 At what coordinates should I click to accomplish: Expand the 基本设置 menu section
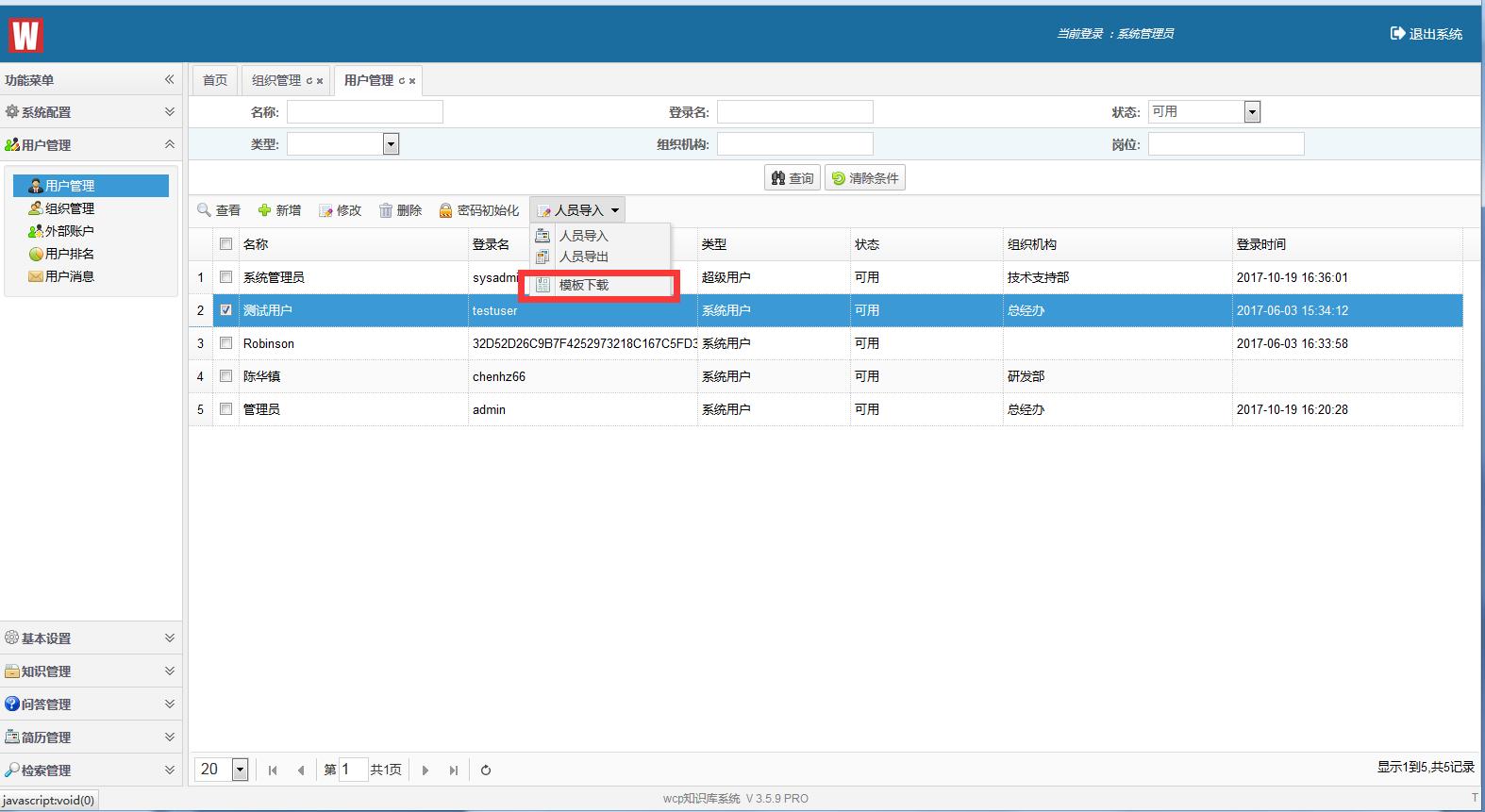[92, 638]
